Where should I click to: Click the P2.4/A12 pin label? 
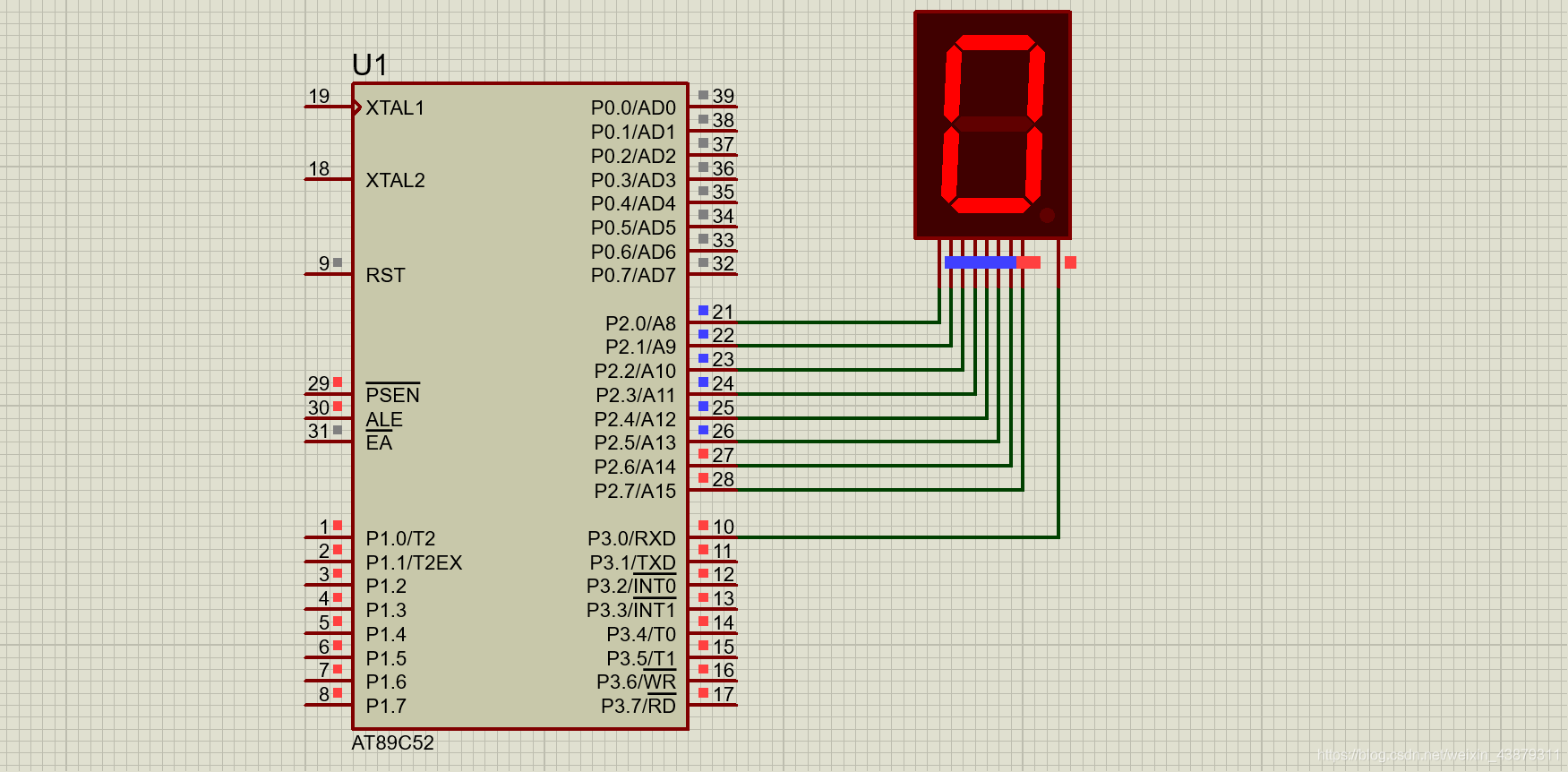click(x=635, y=419)
